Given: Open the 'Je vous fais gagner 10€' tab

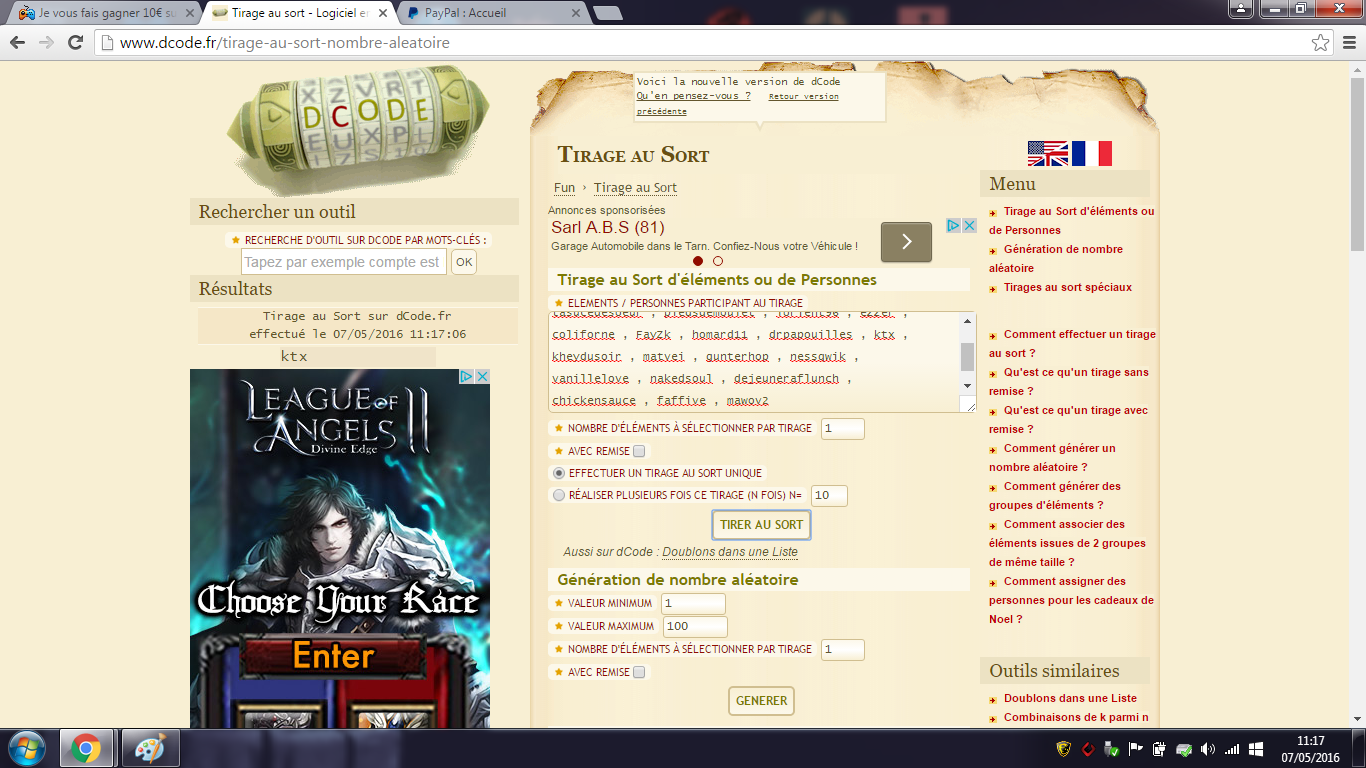Looking at the screenshot, I should click(x=100, y=13).
